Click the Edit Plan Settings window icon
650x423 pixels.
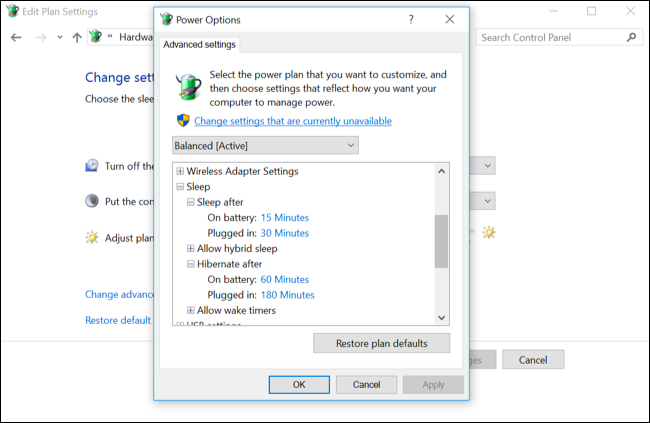pos(13,11)
